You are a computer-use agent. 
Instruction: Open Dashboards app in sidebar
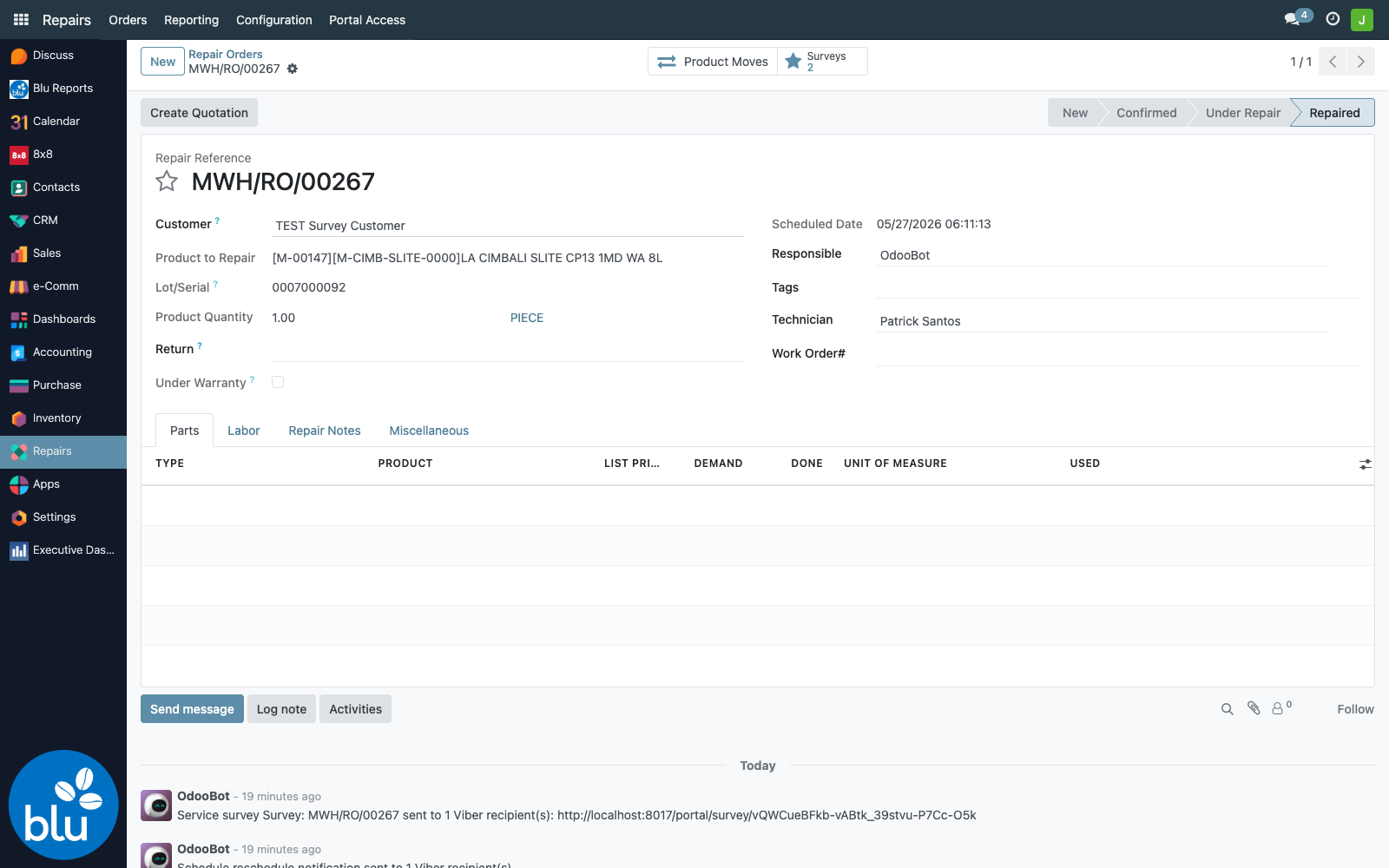[63, 319]
